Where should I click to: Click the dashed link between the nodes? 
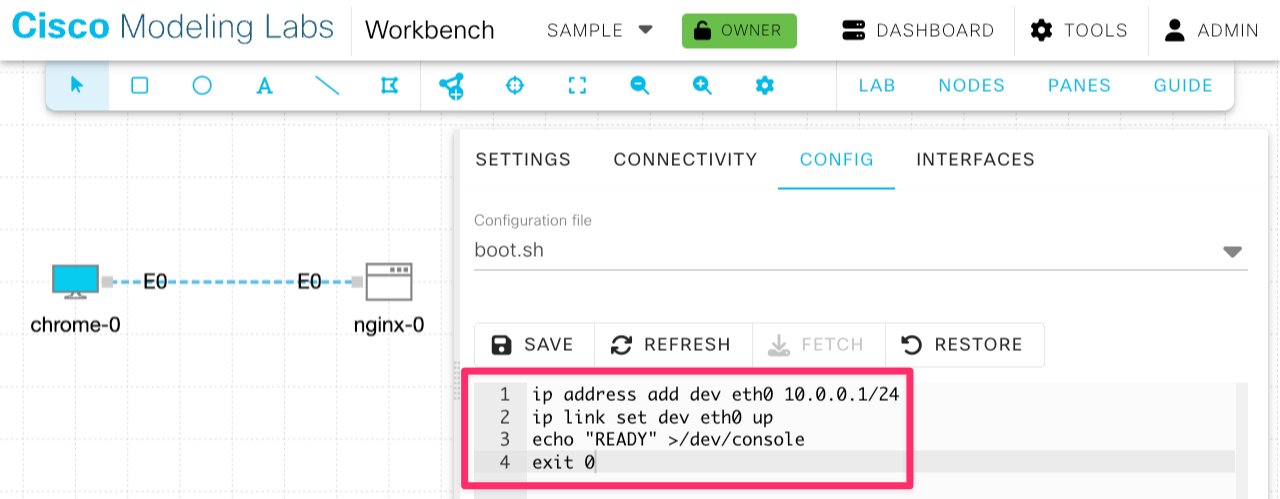point(232,282)
